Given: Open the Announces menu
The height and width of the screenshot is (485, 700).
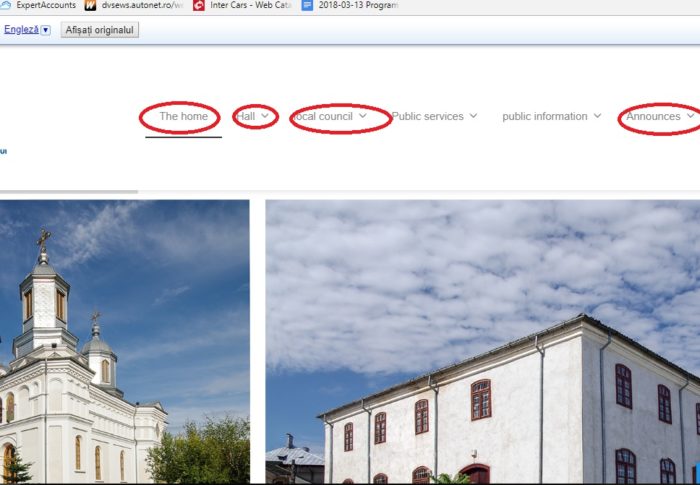Looking at the screenshot, I should 653,116.
